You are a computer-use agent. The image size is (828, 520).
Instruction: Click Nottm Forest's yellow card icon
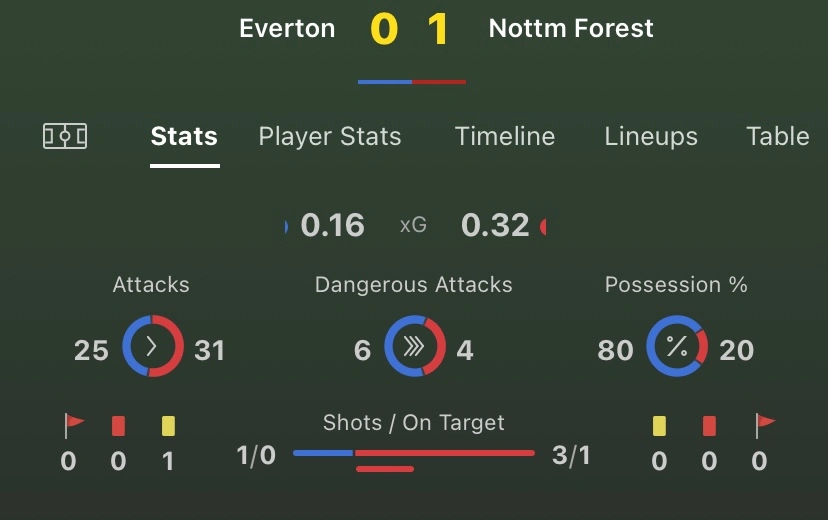tap(659, 426)
